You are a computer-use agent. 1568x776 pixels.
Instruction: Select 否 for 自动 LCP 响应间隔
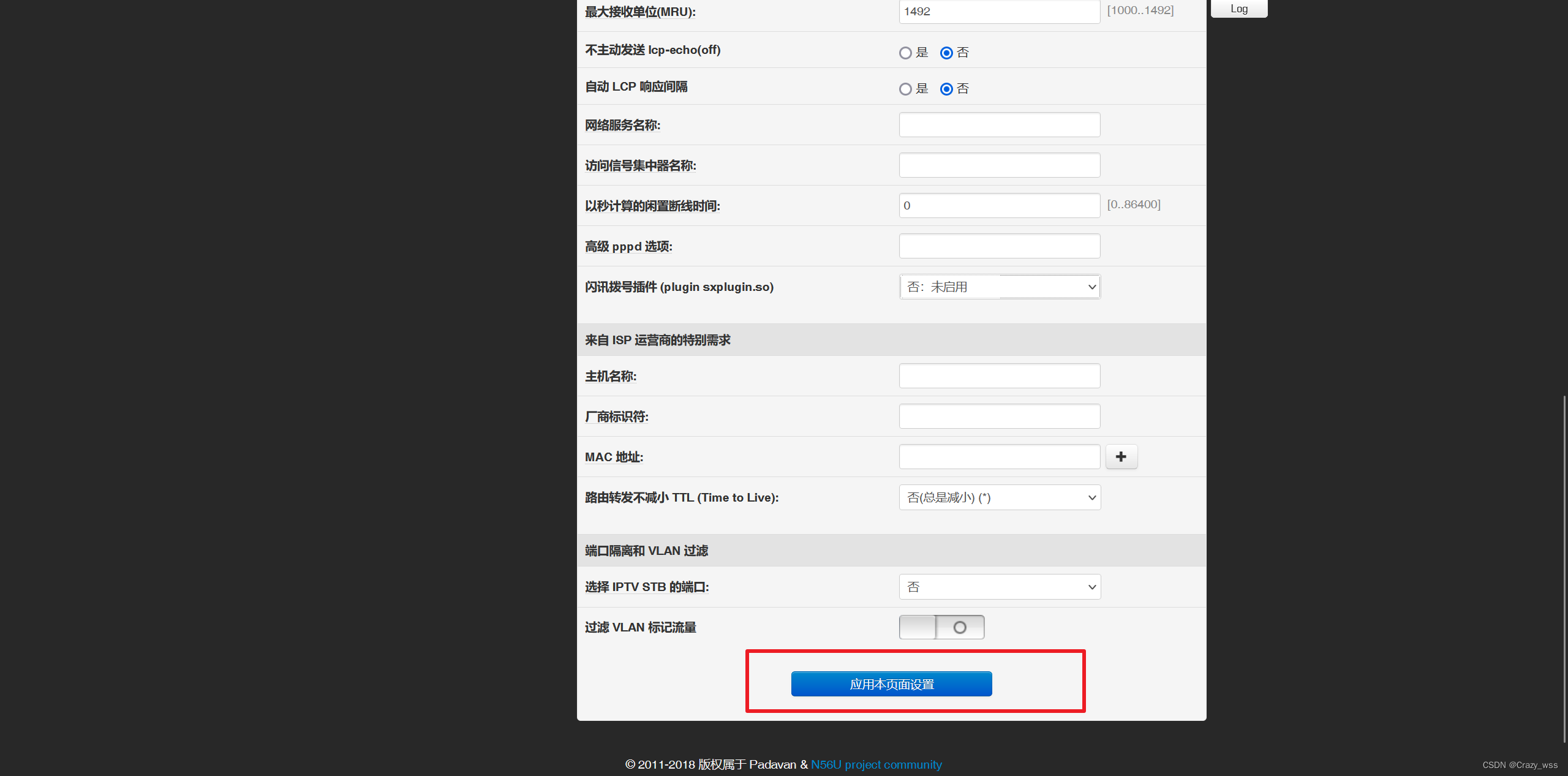946,89
